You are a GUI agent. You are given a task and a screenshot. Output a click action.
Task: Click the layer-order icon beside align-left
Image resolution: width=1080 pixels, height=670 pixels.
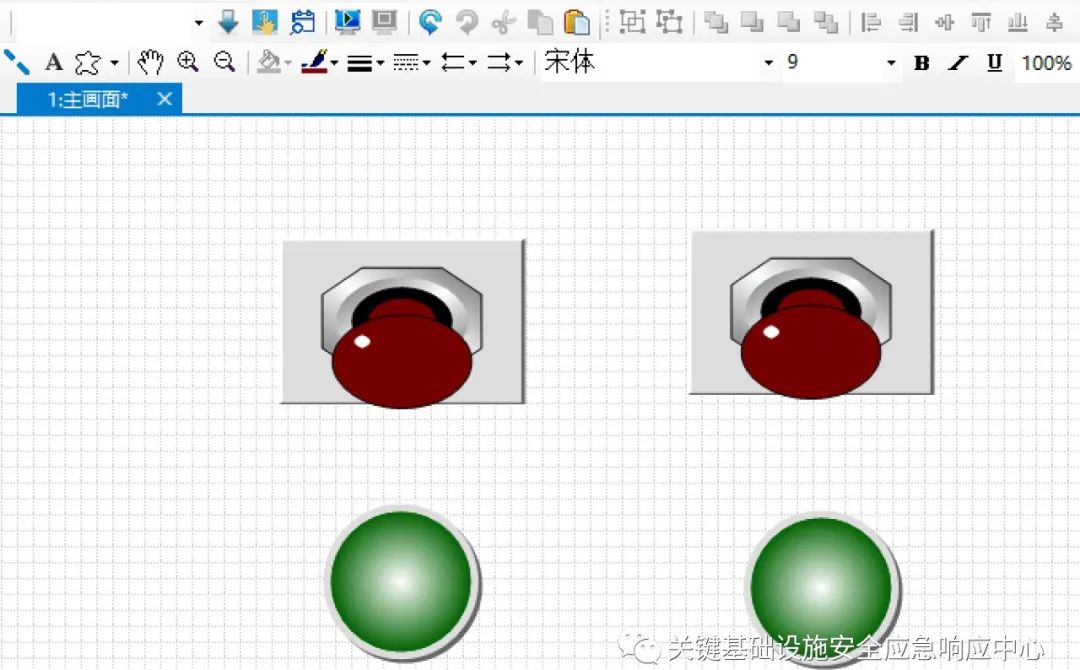pyautogui.click(x=826, y=23)
